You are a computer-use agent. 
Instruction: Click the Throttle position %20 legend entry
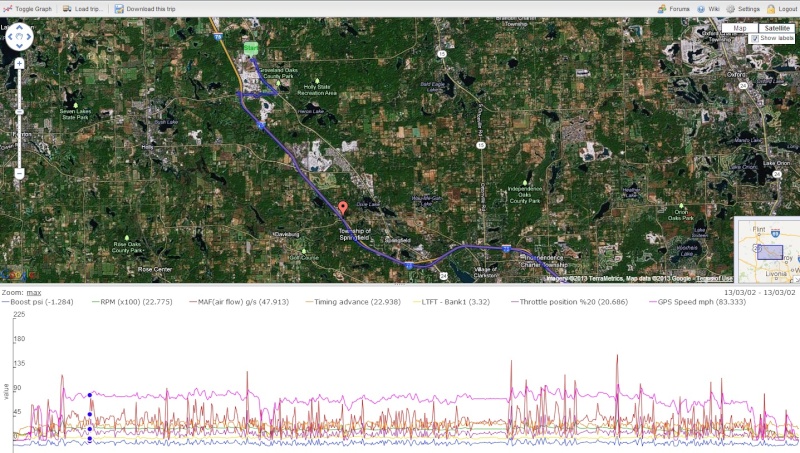click(570, 302)
